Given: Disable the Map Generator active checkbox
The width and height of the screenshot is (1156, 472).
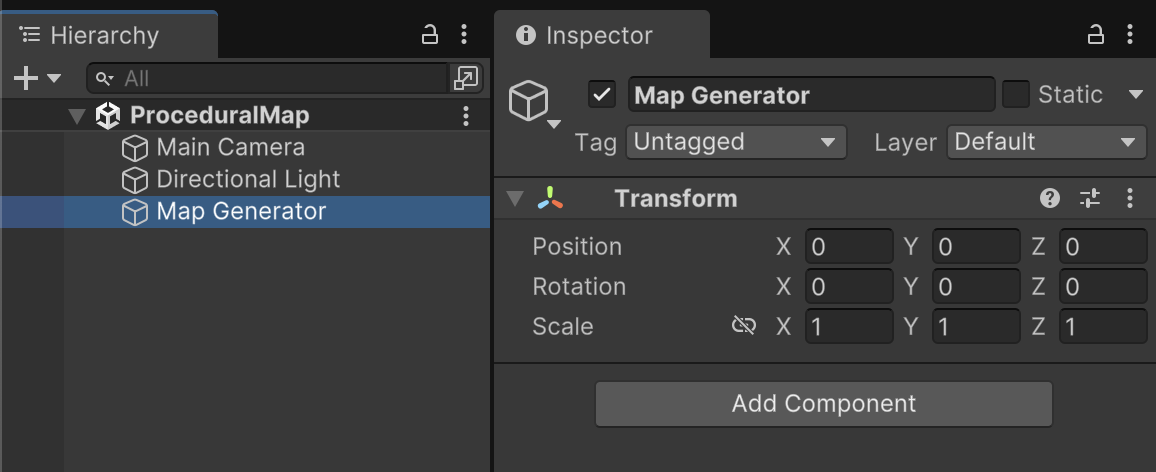Looking at the screenshot, I should click(x=602, y=95).
